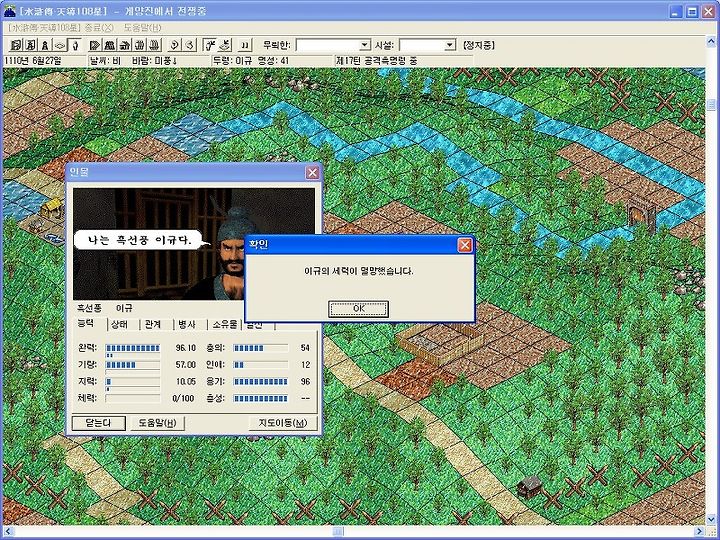Screen dimensions: 720x540
Task: Maximize the game window
Action: pyautogui.click(x=692, y=12)
